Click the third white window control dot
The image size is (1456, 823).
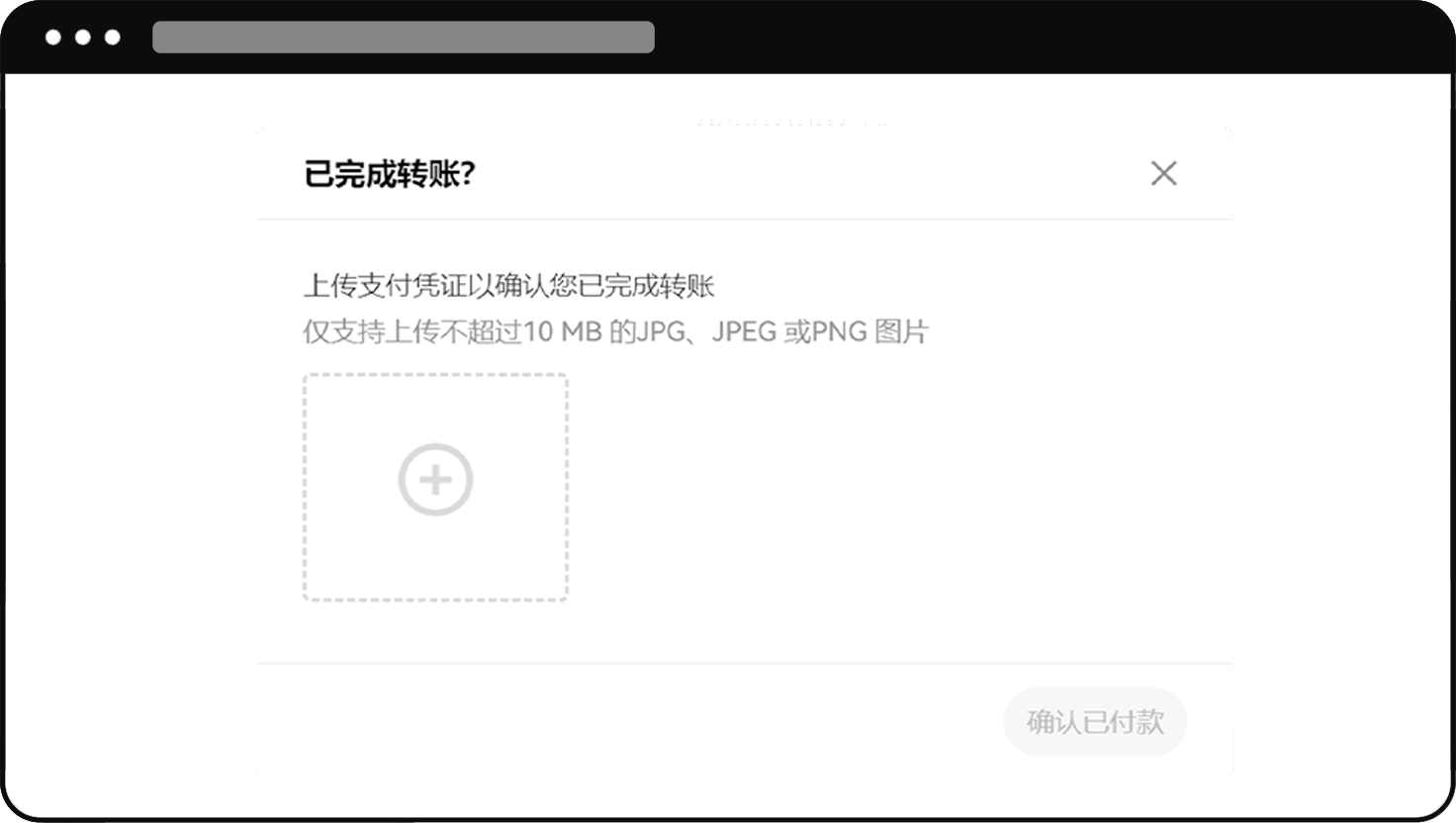point(113,38)
